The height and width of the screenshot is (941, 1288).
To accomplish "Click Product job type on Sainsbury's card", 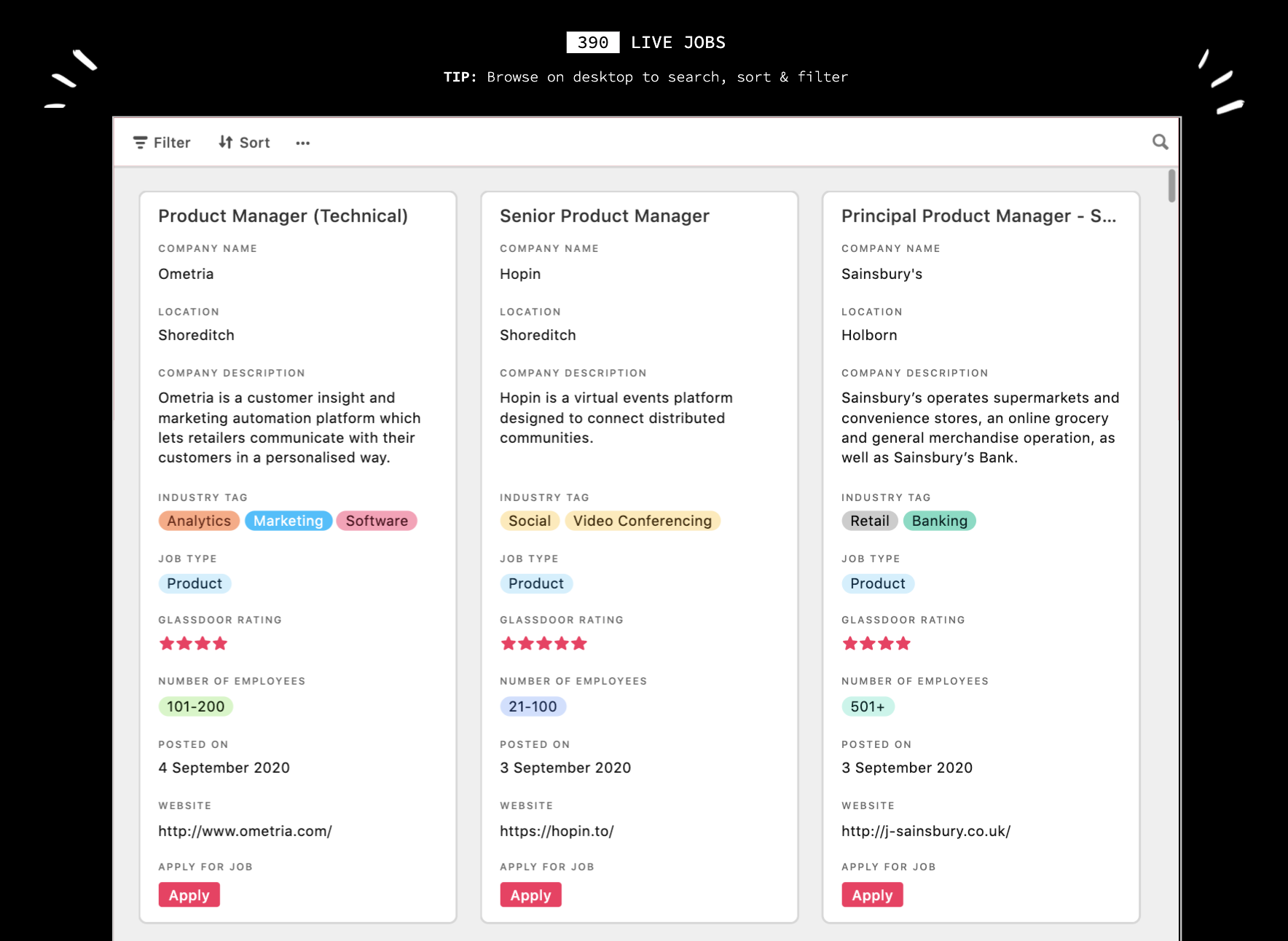I will 878,583.
